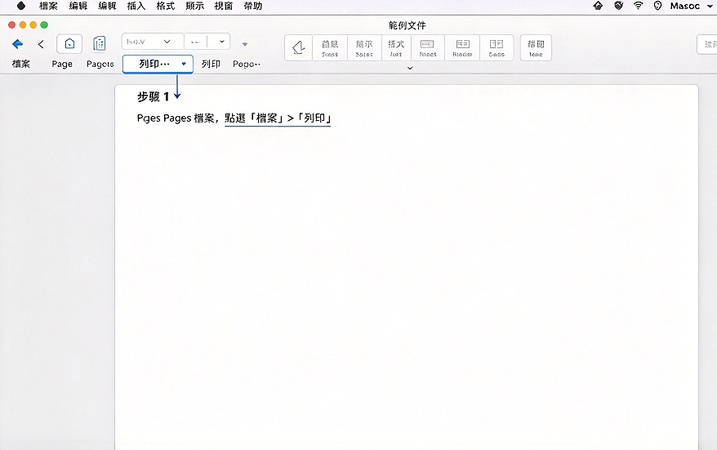Image resolution: width=717 pixels, height=450 pixels.
Task: Expand the chevron below the toolbar group
Action: click(x=410, y=68)
